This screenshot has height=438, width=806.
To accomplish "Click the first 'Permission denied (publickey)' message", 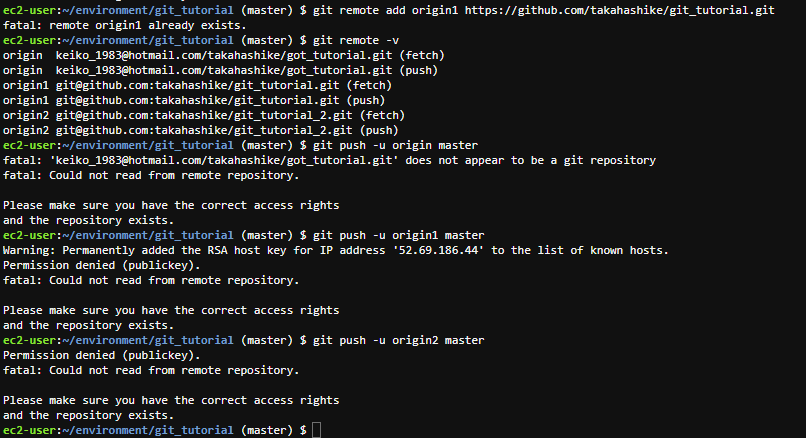I will pyautogui.click(x=102, y=265).
